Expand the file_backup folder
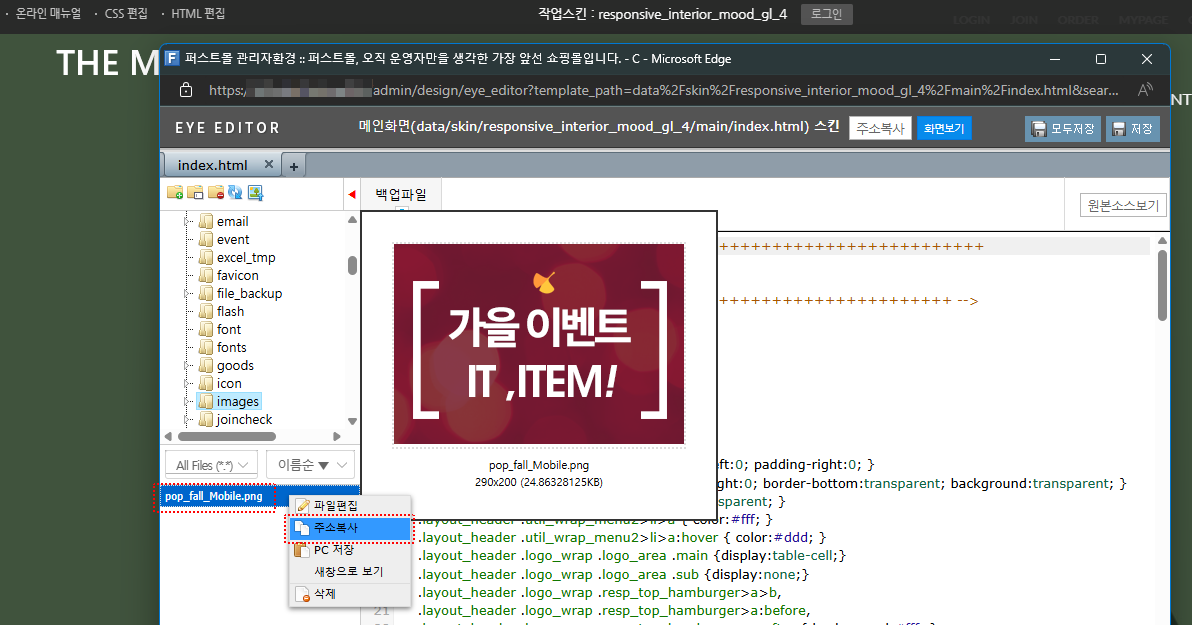Image resolution: width=1192 pixels, height=625 pixels. (x=188, y=293)
